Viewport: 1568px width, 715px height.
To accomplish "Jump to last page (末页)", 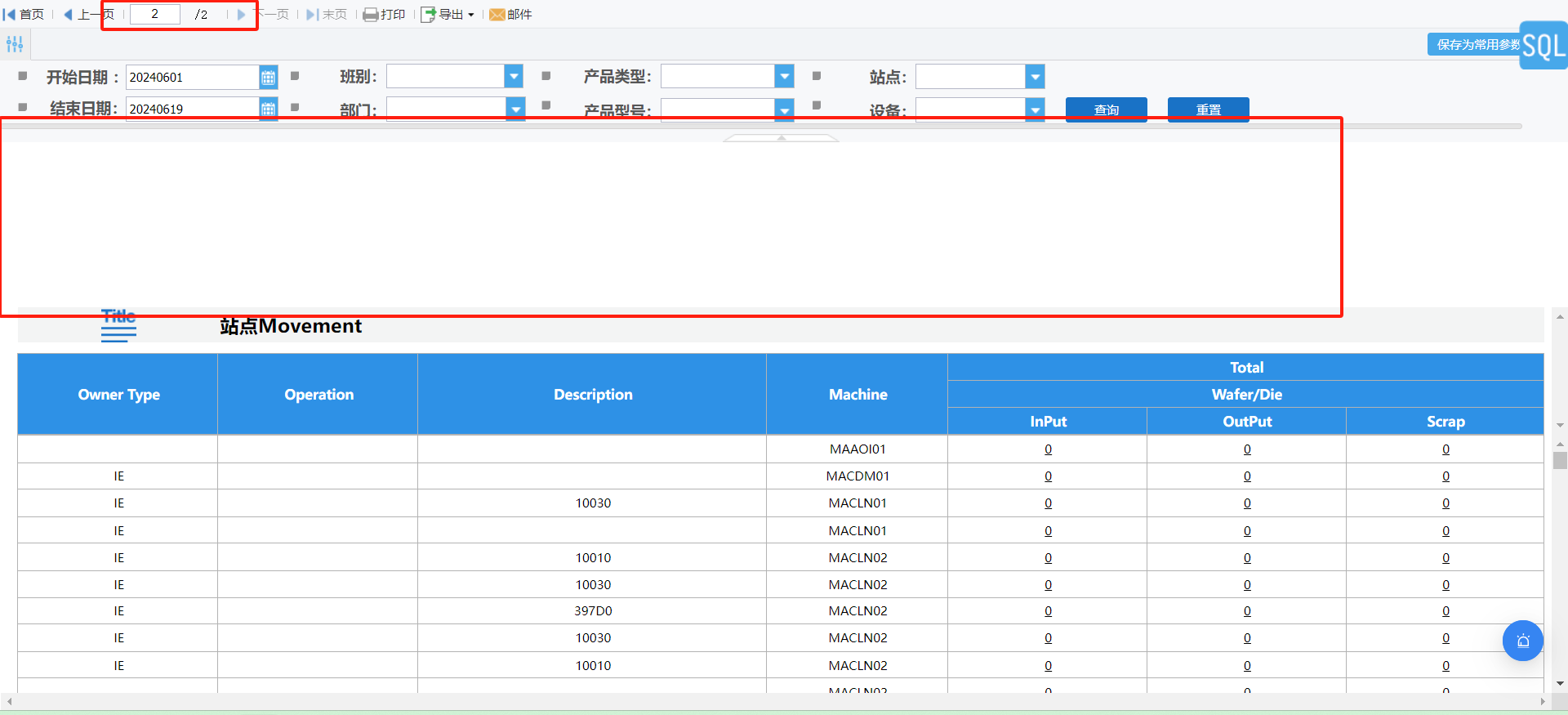I will pos(327,14).
